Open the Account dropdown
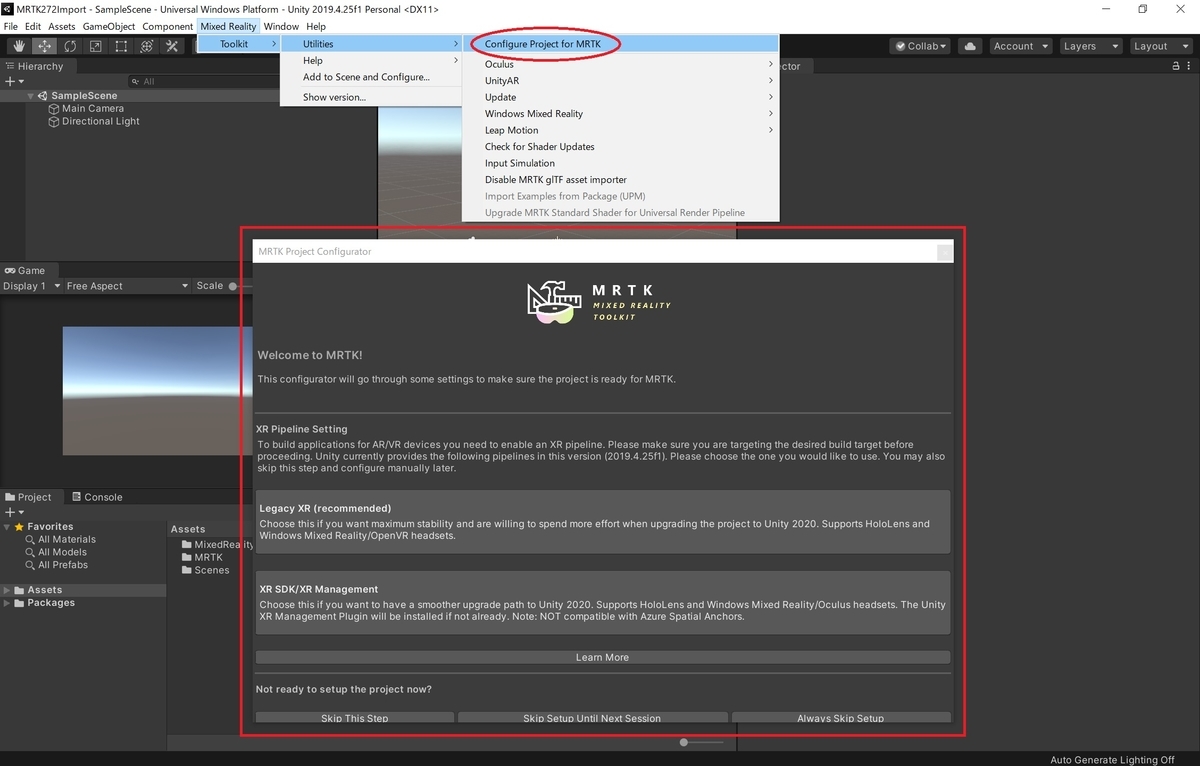Viewport: 1200px width, 766px height. coord(1020,46)
